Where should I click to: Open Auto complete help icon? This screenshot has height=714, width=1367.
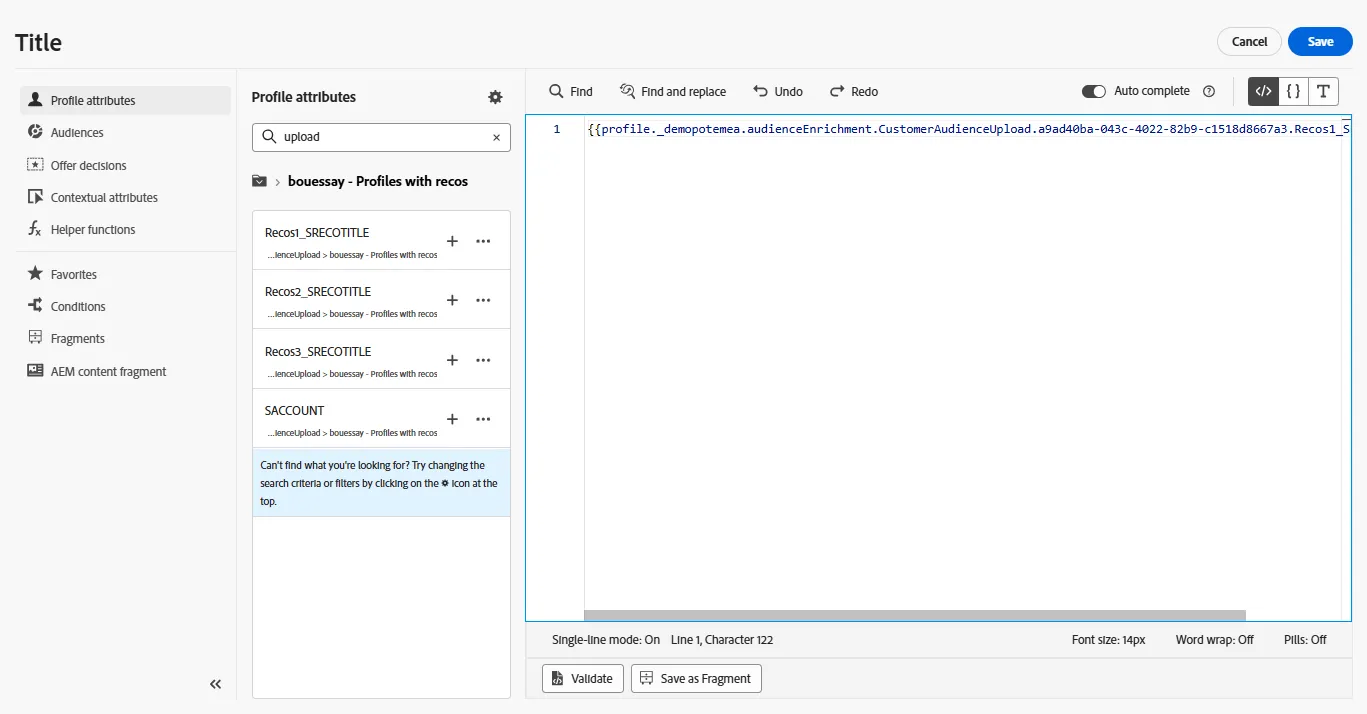[x=1209, y=91]
